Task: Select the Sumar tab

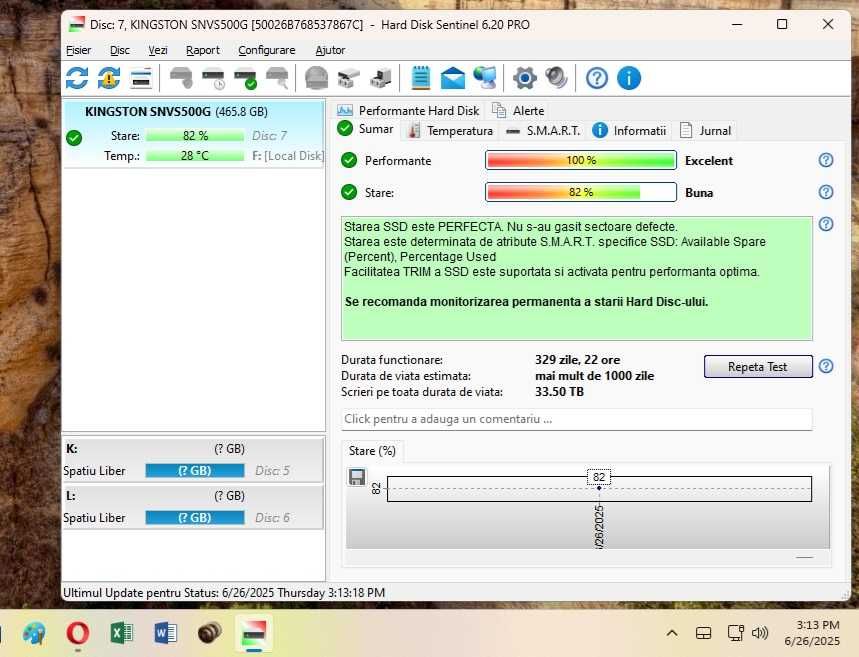Action: (366, 129)
